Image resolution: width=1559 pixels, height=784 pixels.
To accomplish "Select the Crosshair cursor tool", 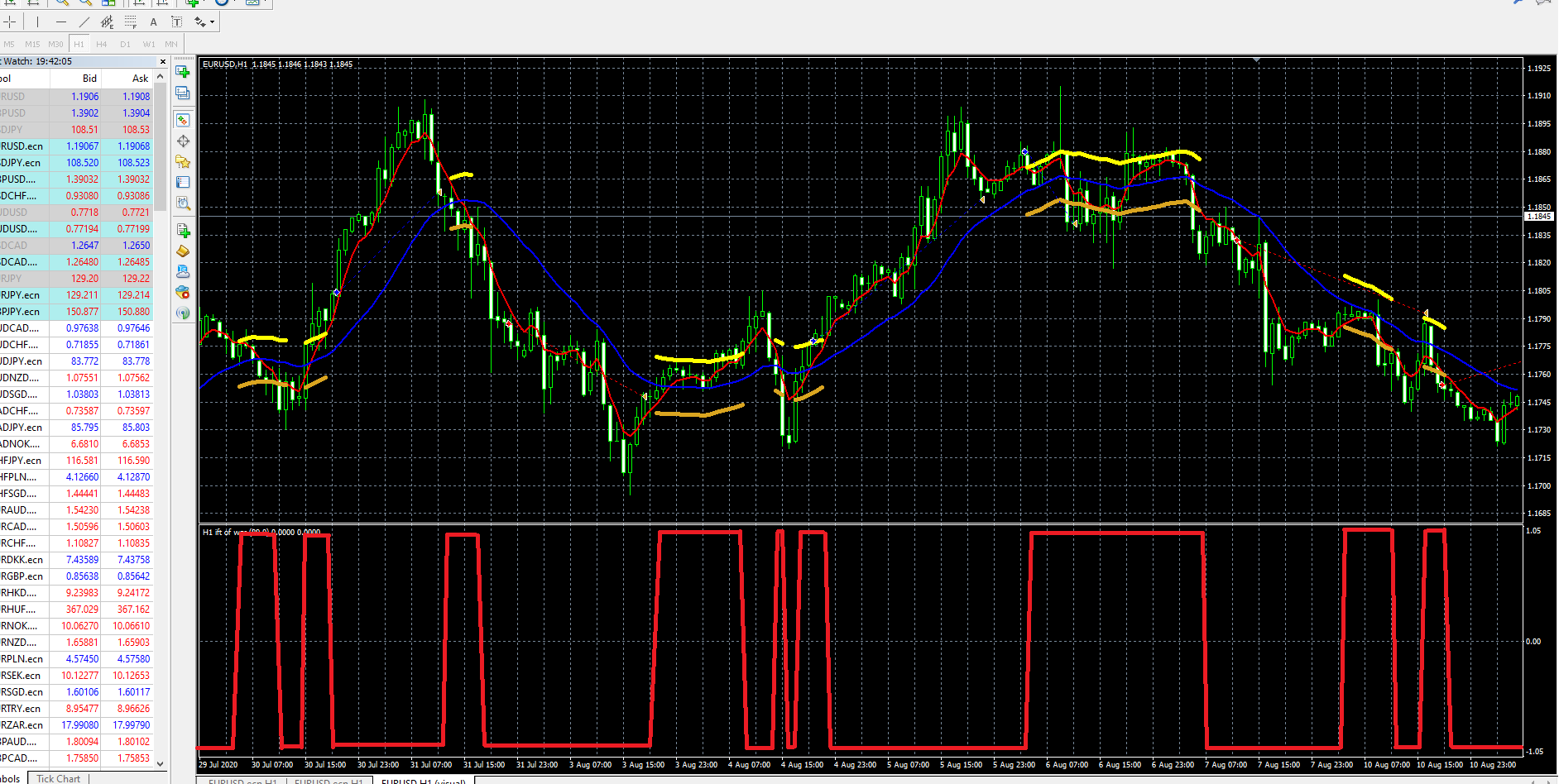I will [10, 22].
